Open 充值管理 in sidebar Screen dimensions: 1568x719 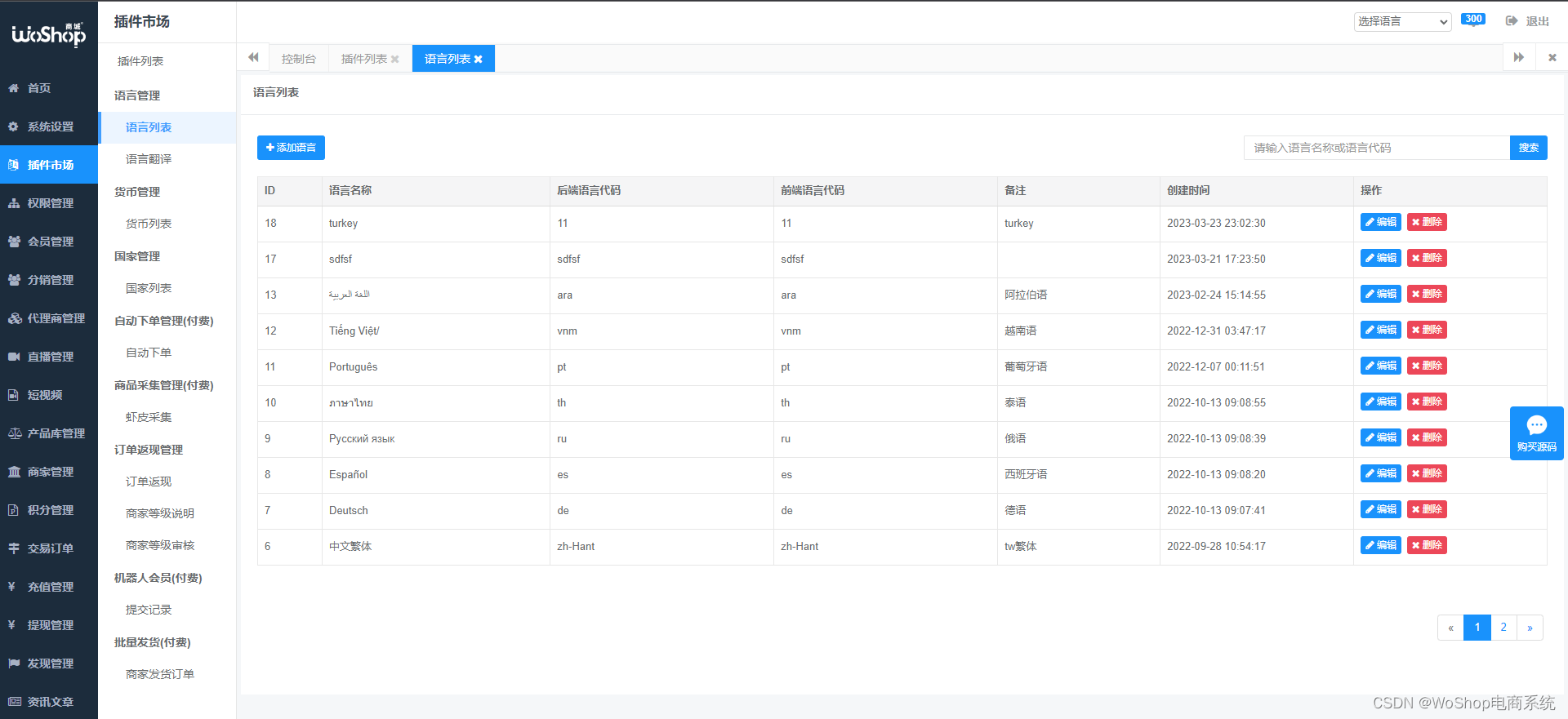(49, 587)
